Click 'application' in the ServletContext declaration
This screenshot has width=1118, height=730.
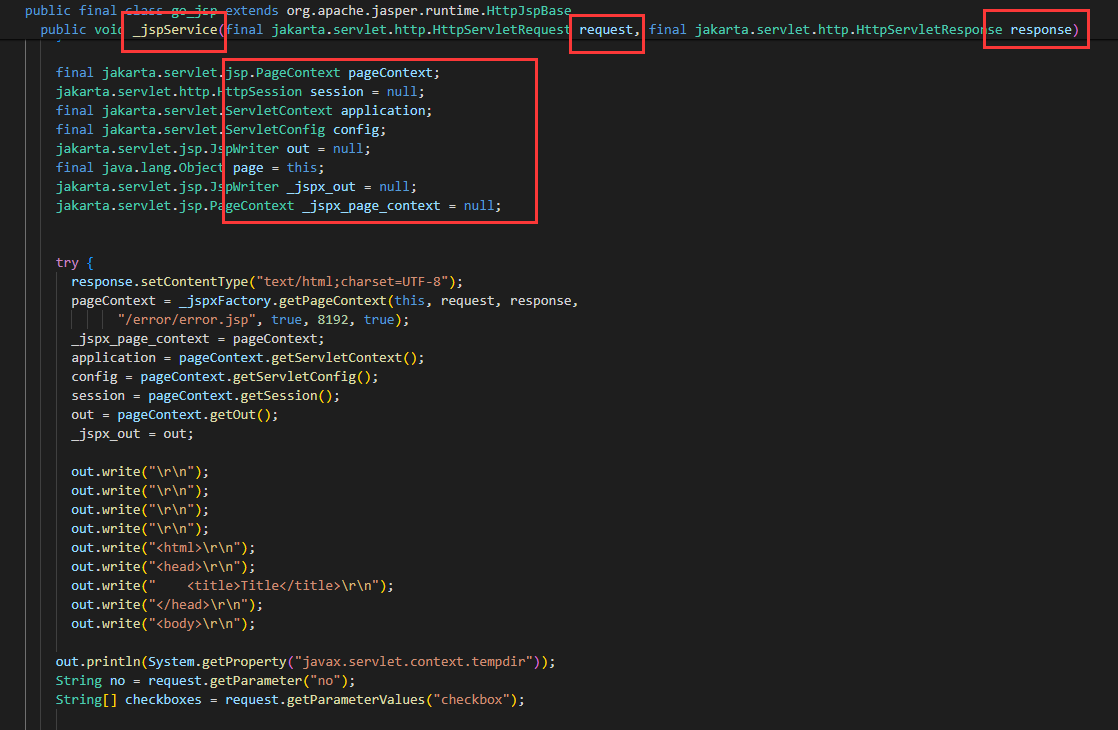pos(383,110)
